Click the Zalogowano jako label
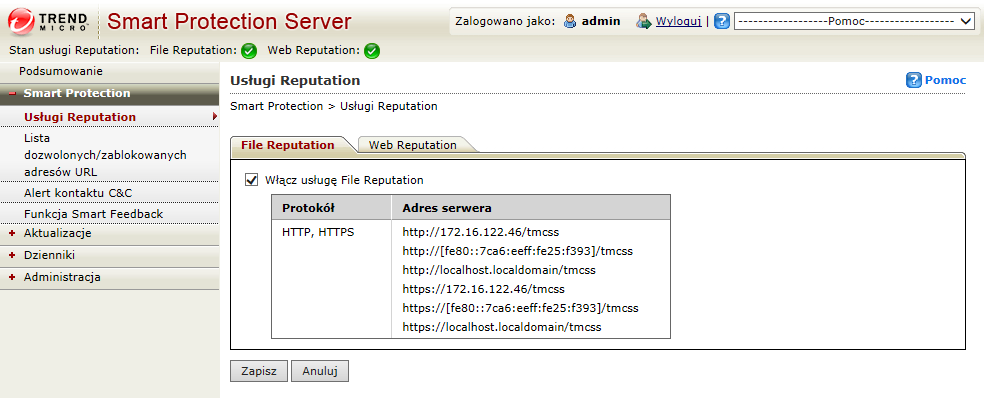This screenshot has height=398, width=984. click(x=505, y=21)
